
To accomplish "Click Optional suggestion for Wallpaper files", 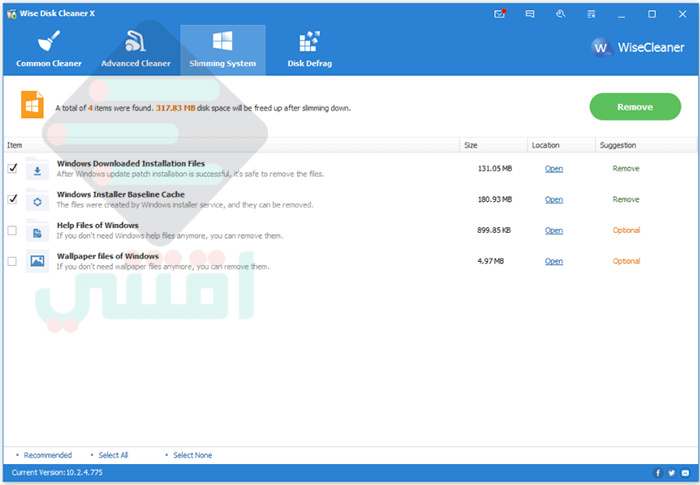I will 626,261.
